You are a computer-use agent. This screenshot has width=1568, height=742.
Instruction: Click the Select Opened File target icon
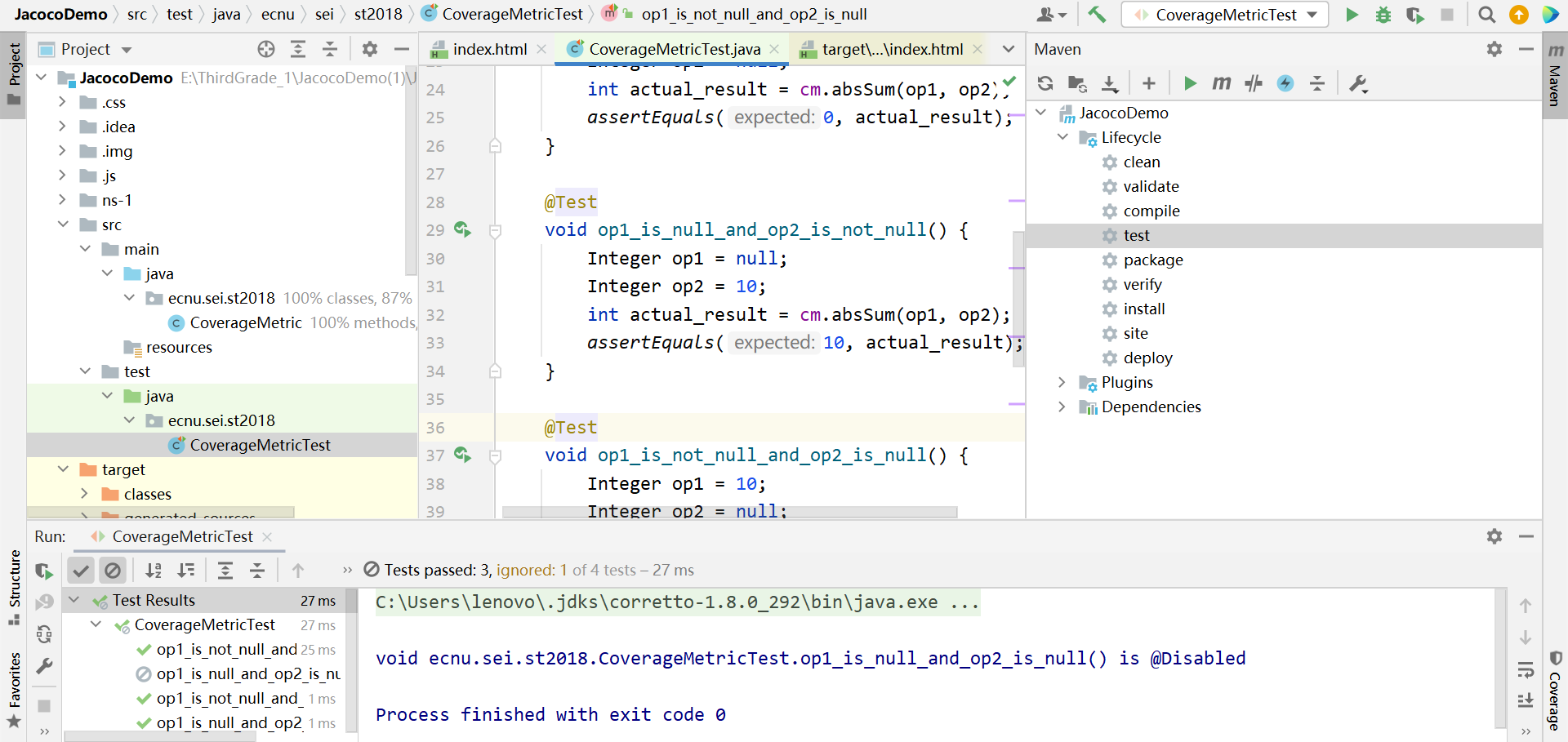point(266,49)
